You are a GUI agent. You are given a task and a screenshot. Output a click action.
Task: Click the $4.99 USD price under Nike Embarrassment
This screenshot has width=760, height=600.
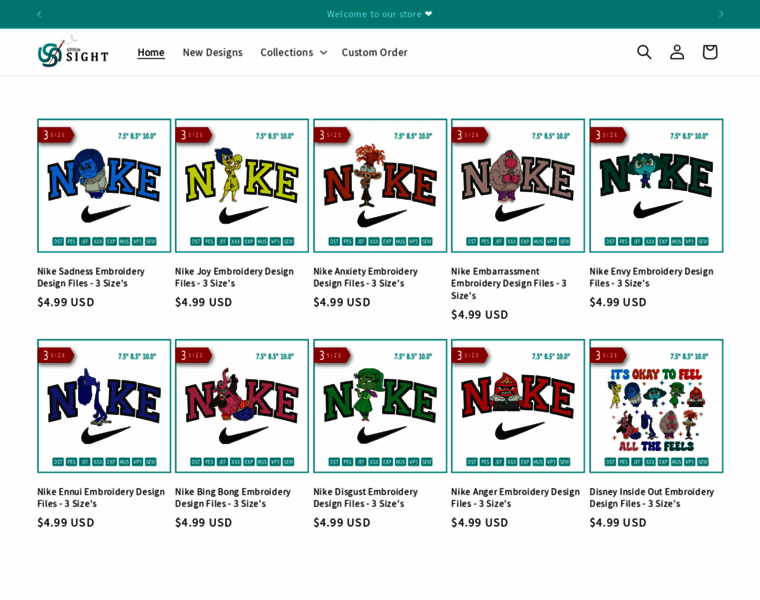[480, 315]
